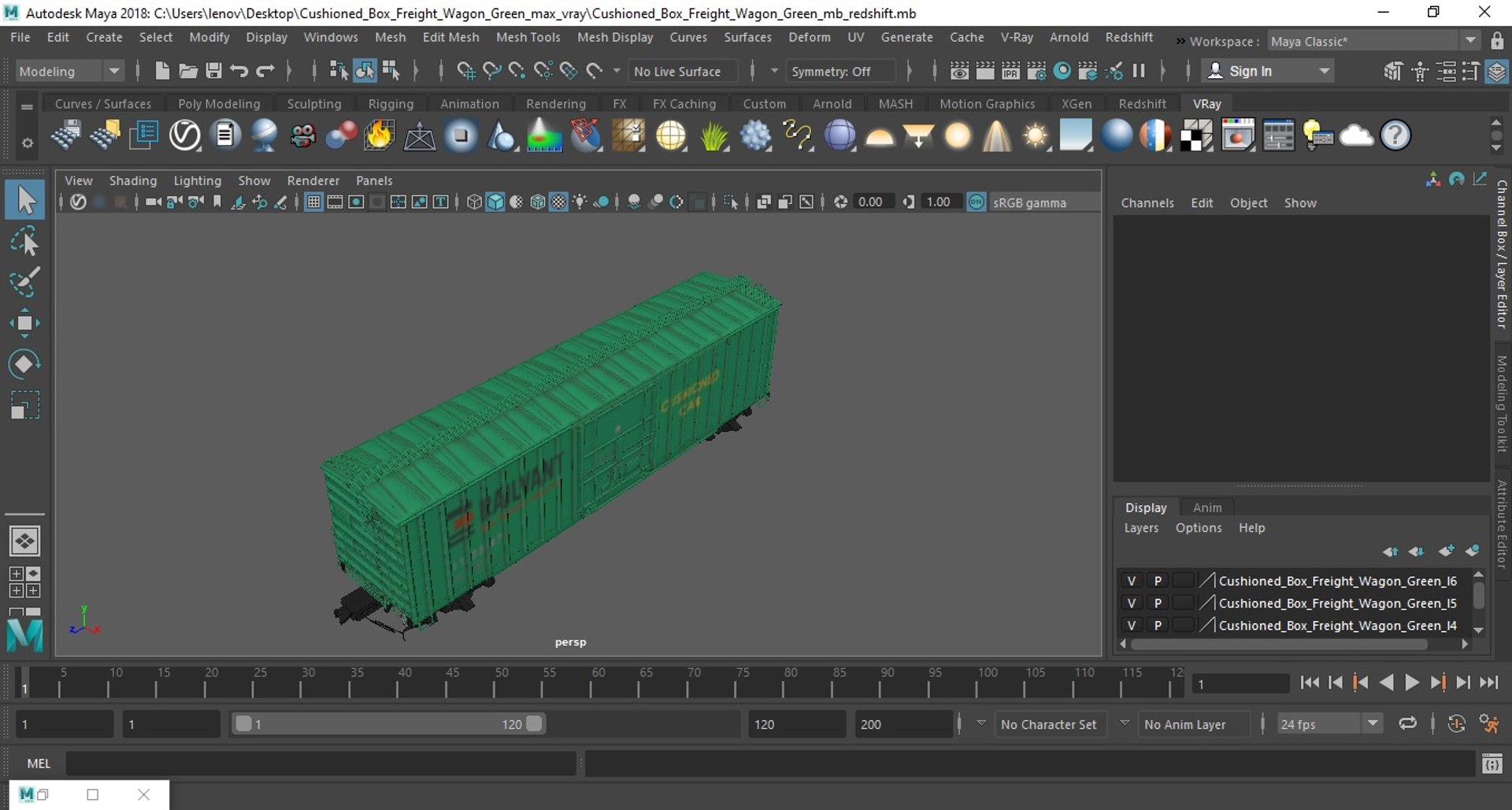Click the Sign In button
Viewport: 1512px width, 810px height.
[1266, 71]
